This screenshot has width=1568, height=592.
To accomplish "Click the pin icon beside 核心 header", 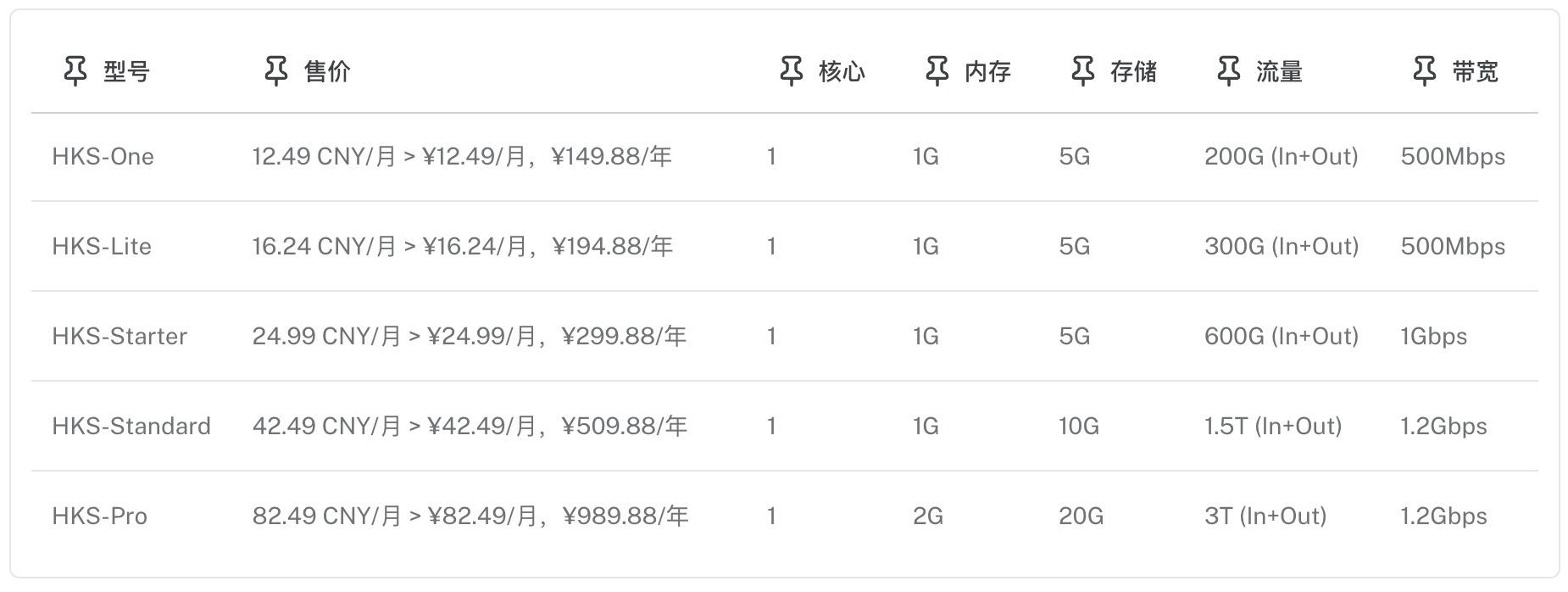I will [x=791, y=71].
